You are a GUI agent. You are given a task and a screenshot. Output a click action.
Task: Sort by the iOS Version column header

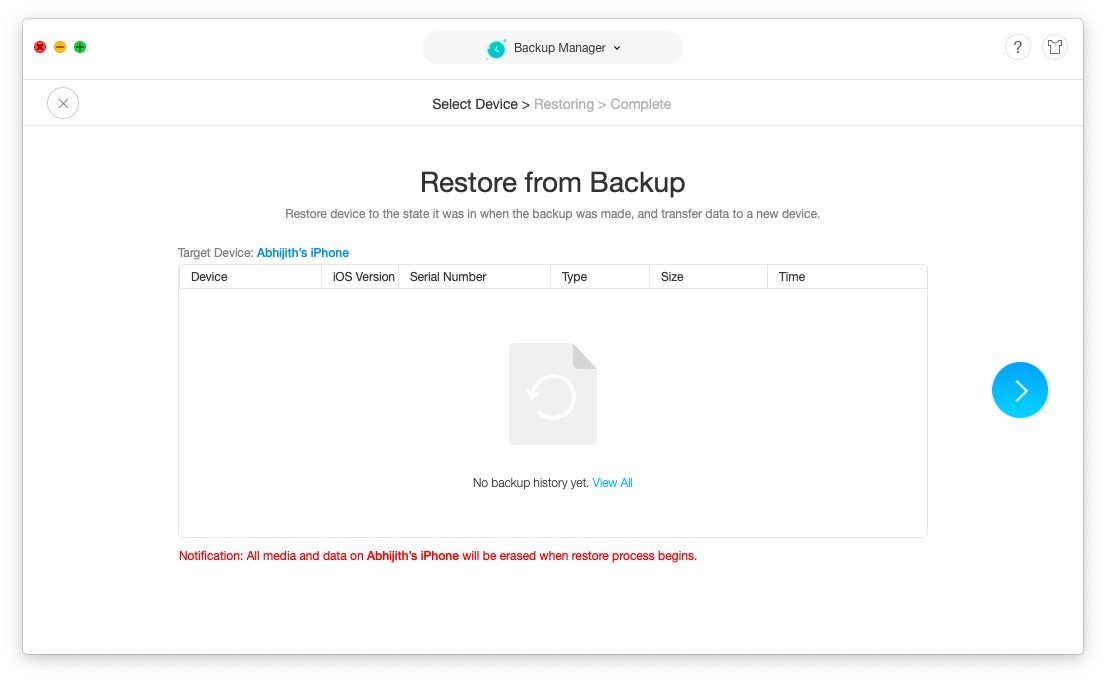[360, 277]
